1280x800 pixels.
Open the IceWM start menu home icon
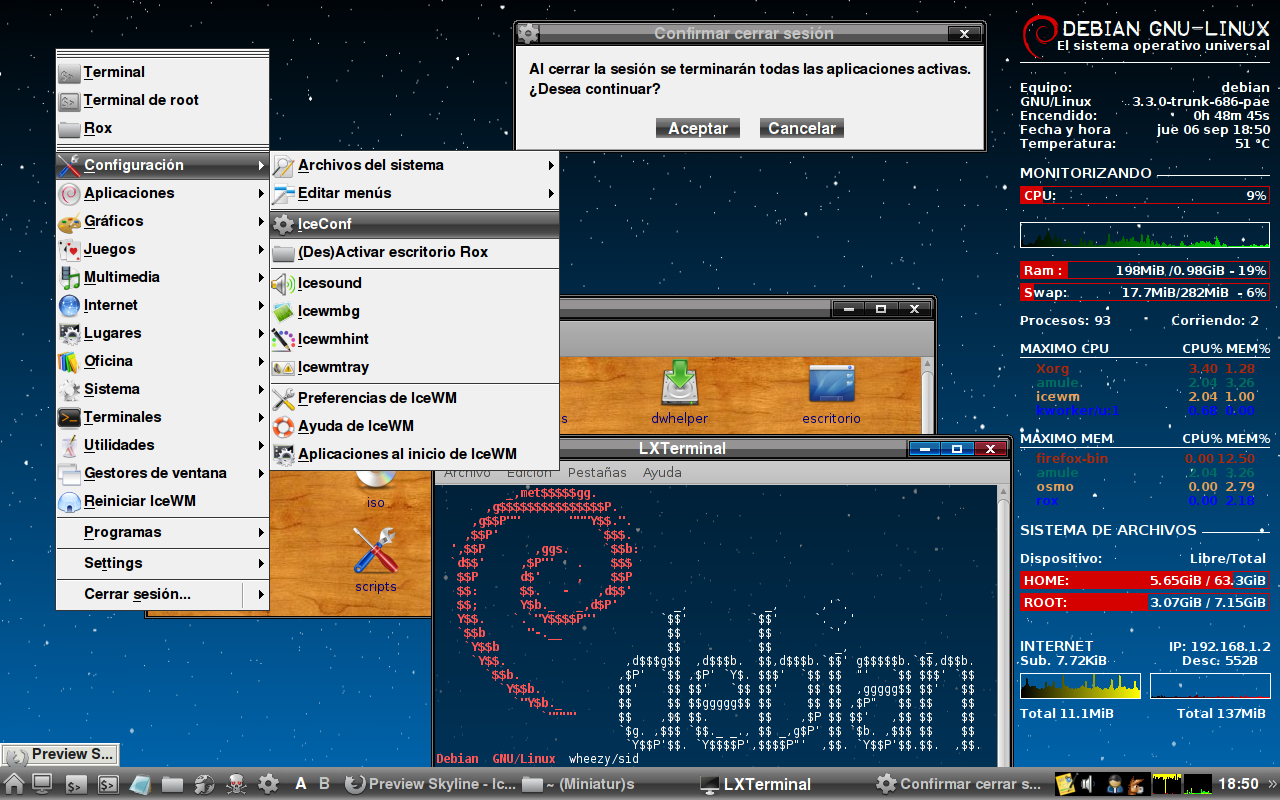point(14,784)
